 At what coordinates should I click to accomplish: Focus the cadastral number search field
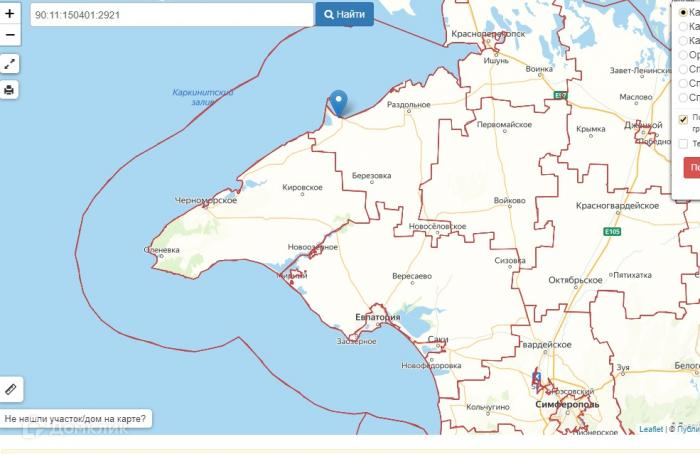pyautogui.click(x=172, y=15)
